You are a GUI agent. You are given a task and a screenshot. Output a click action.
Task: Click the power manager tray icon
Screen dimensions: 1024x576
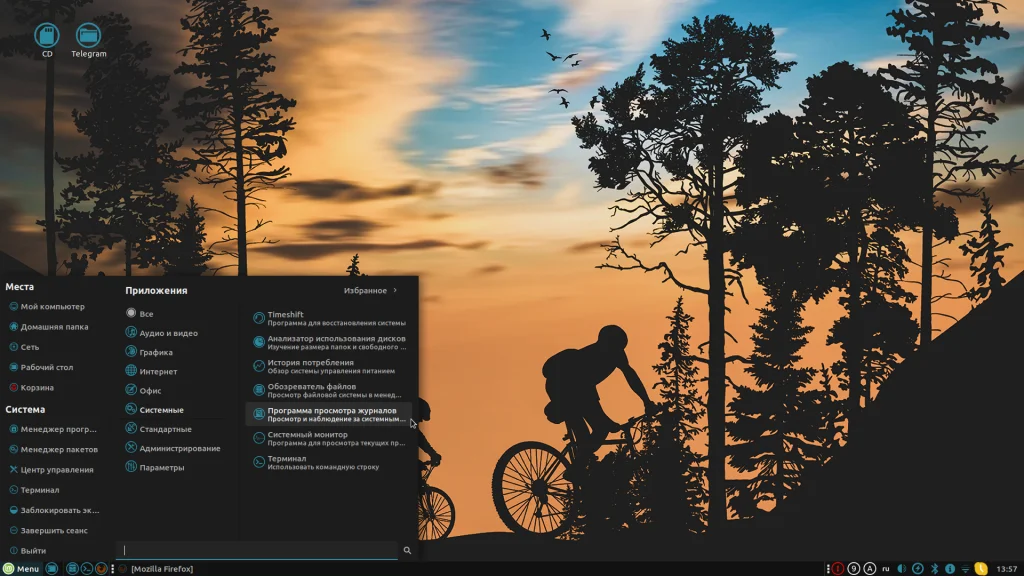tap(918, 569)
